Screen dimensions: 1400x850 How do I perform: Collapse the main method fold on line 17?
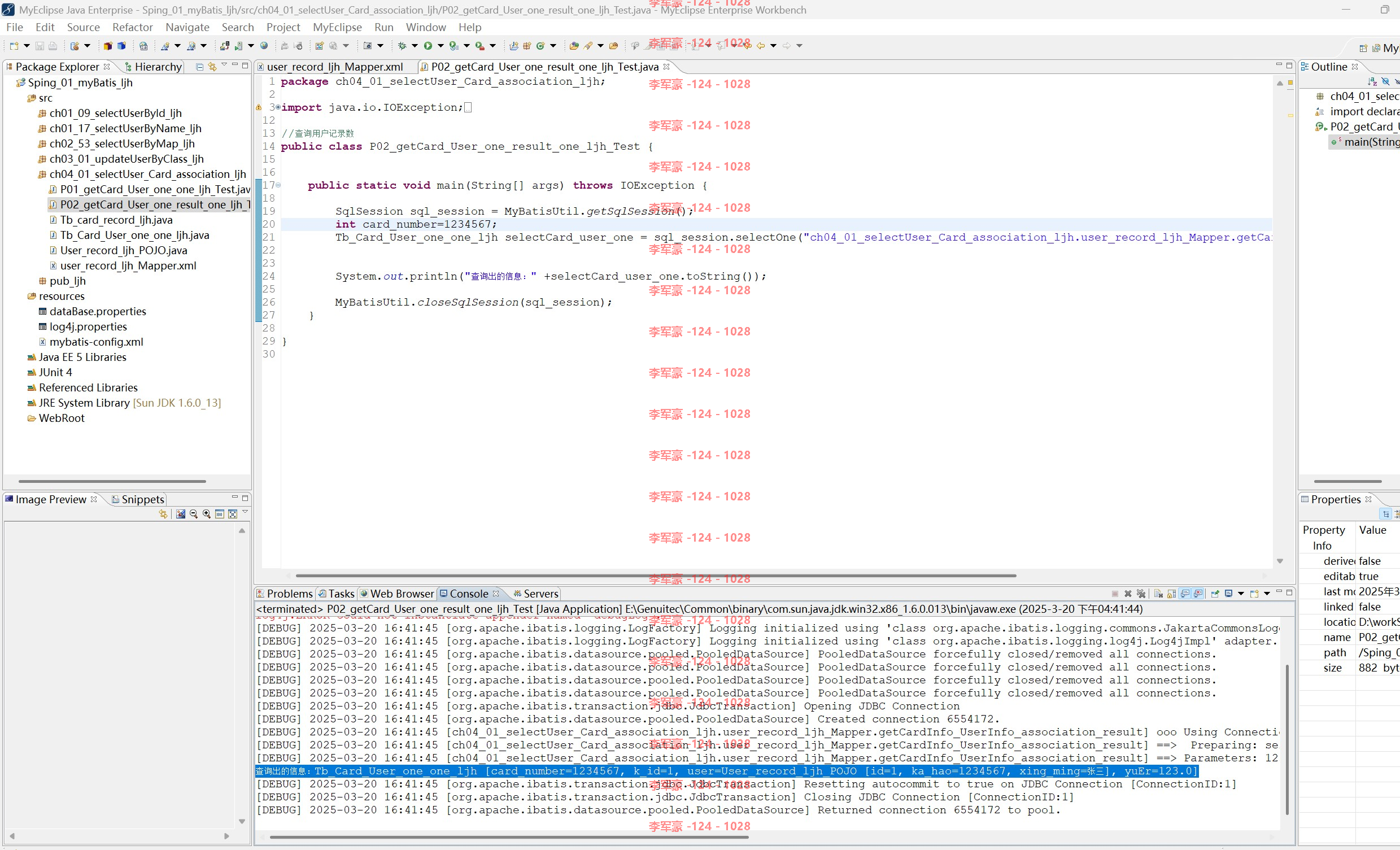(278, 185)
